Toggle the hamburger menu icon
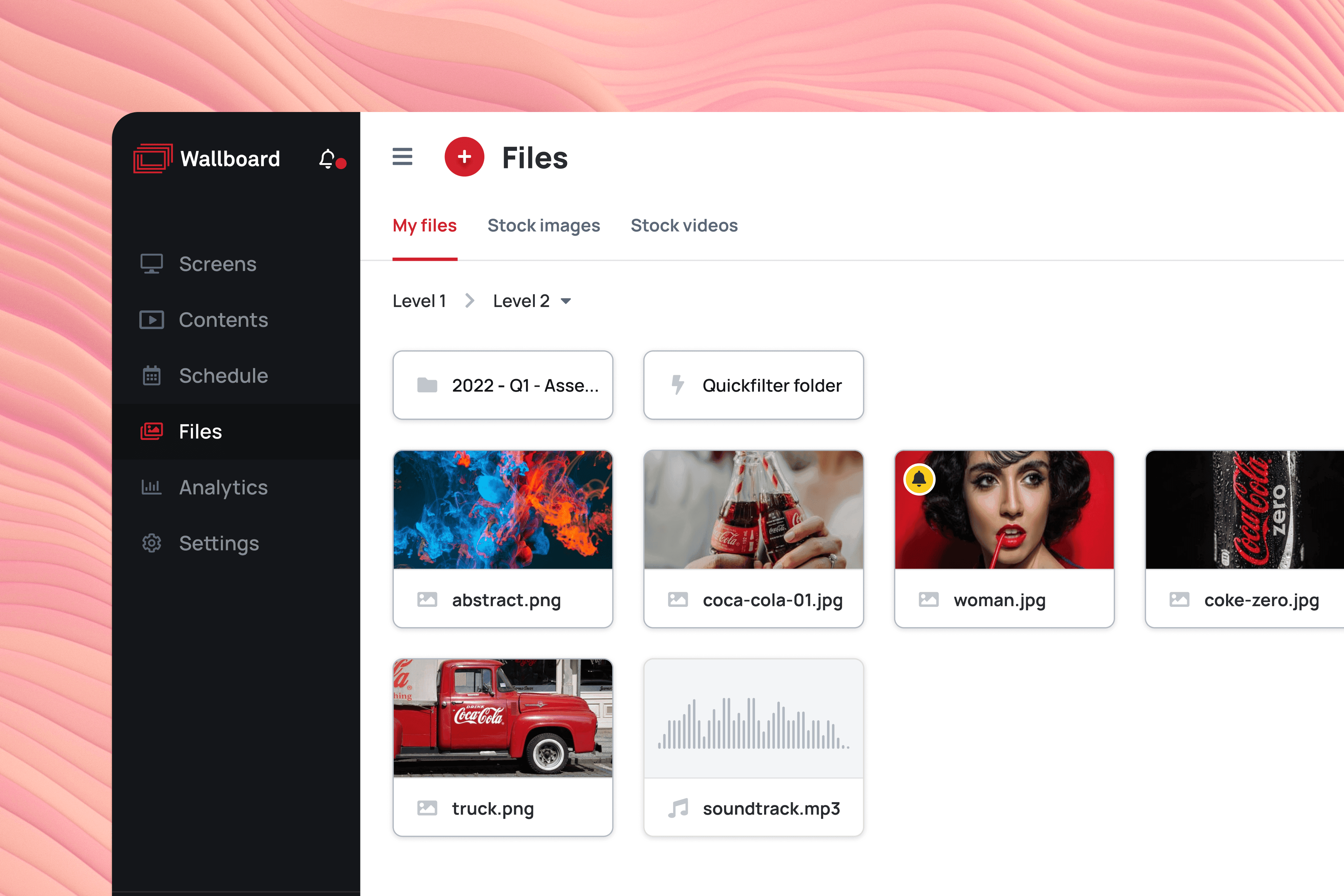The width and height of the screenshot is (1344, 896). [402, 156]
